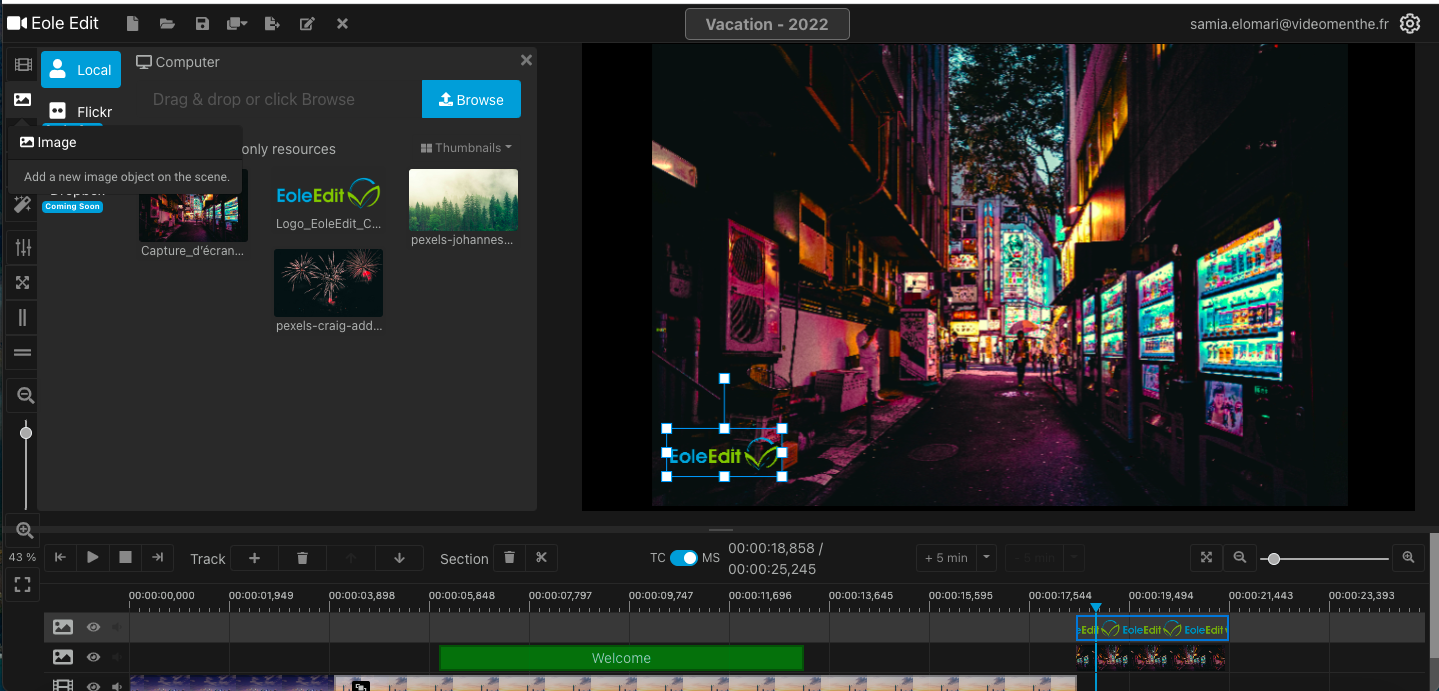Select the video tool in sidebar
This screenshot has height=691, width=1439.
pos(22,65)
